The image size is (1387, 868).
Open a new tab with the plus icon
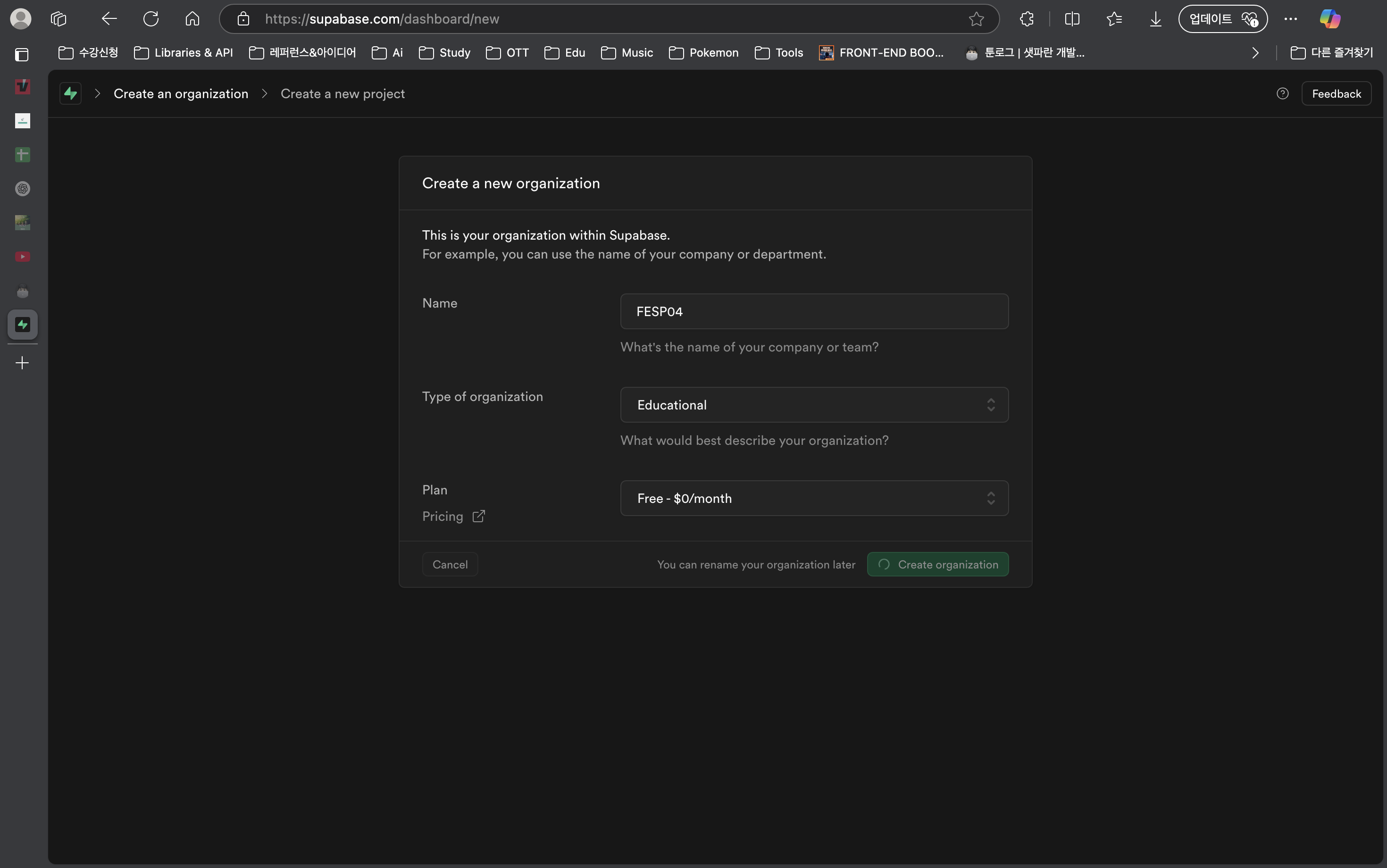click(x=22, y=363)
